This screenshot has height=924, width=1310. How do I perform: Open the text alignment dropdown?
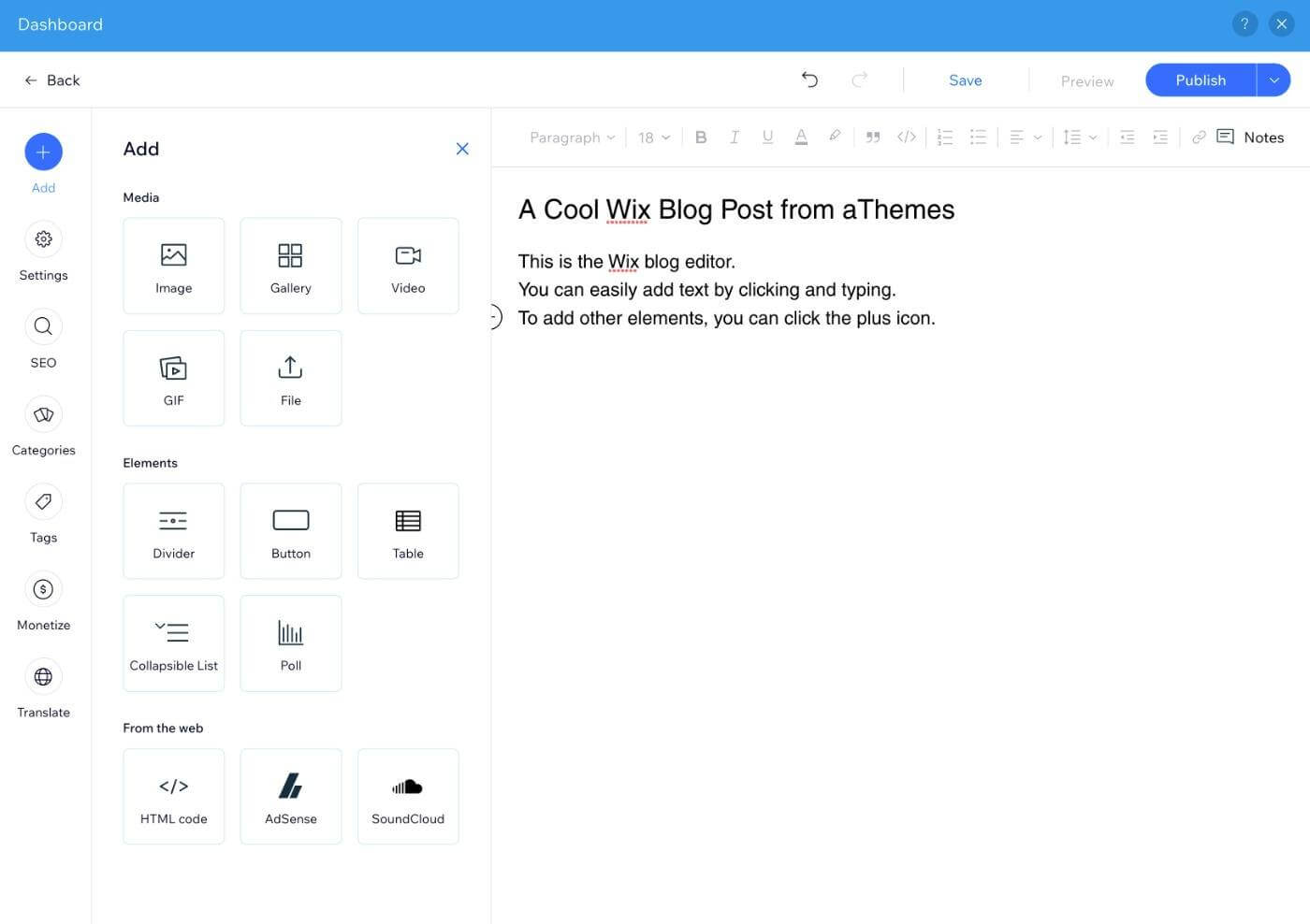click(x=1026, y=137)
